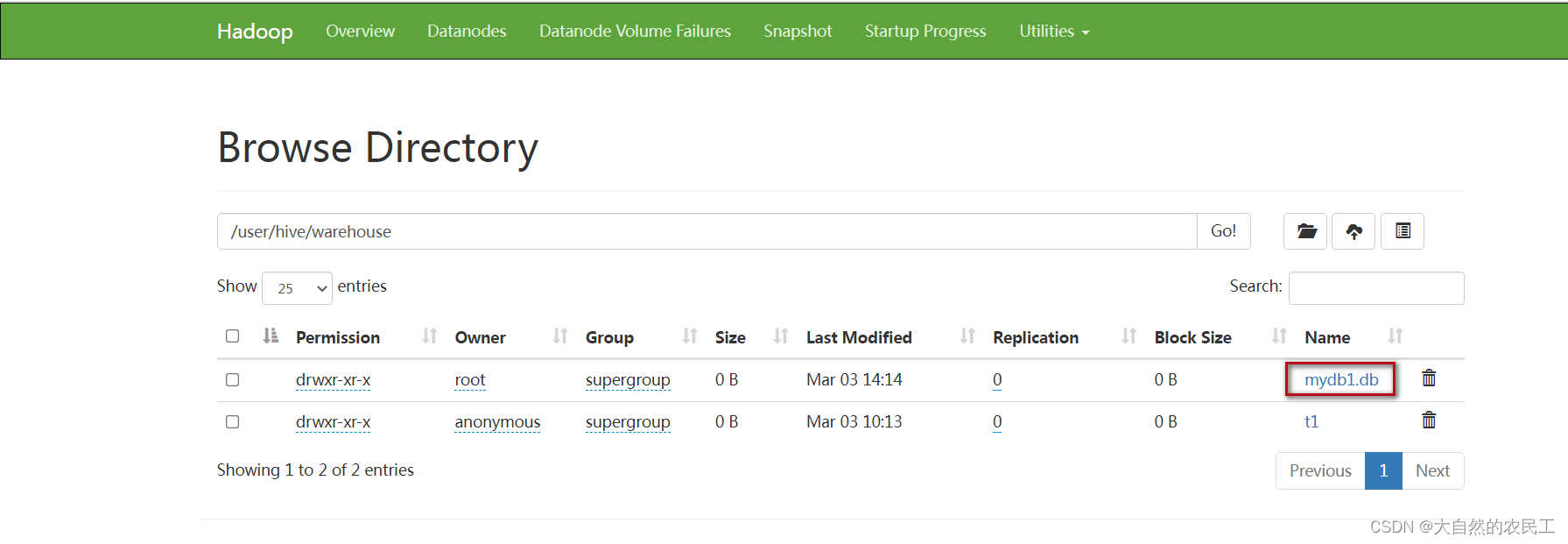Open Datanode Volume Failures page
The height and width of the screenshot is (544, 1568).
pyautogui.click(x=635, y=32)
